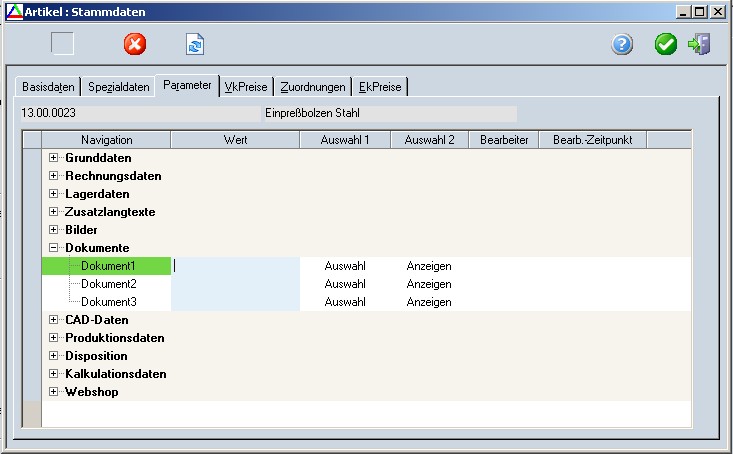This screenshot has width=733, height=454.
Task: Collapse the Dokumente tree node
Action: [54, 248]
